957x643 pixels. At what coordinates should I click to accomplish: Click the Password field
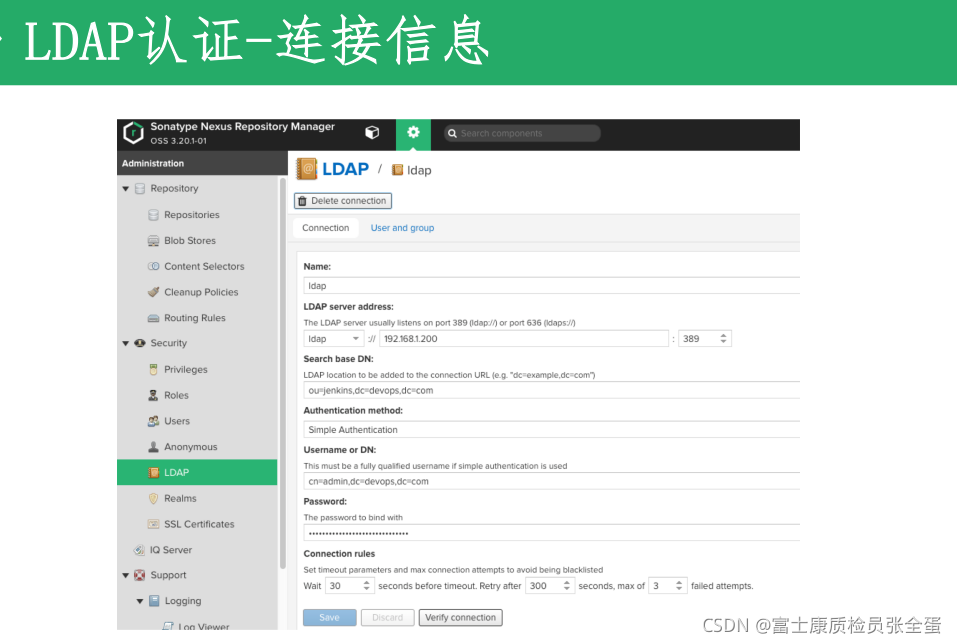(551, 533)
